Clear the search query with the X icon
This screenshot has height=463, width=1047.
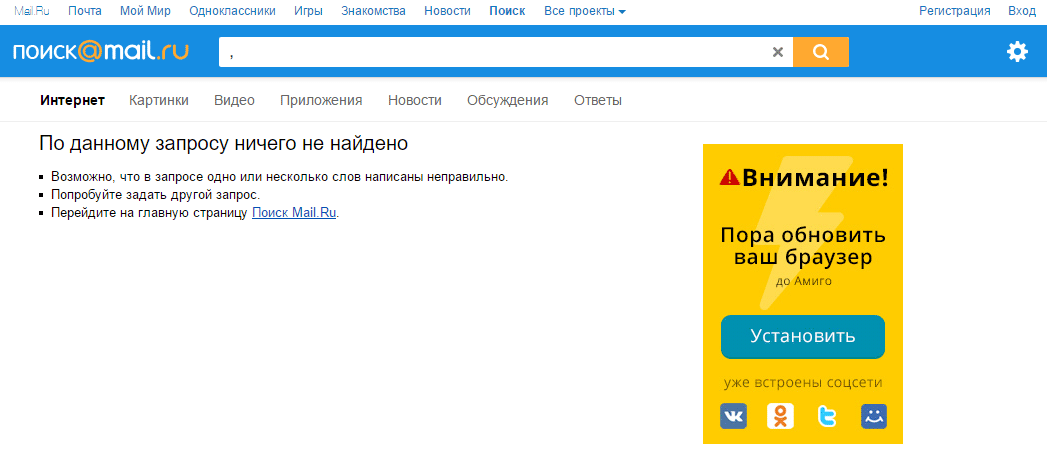click(x=777, y=52)
